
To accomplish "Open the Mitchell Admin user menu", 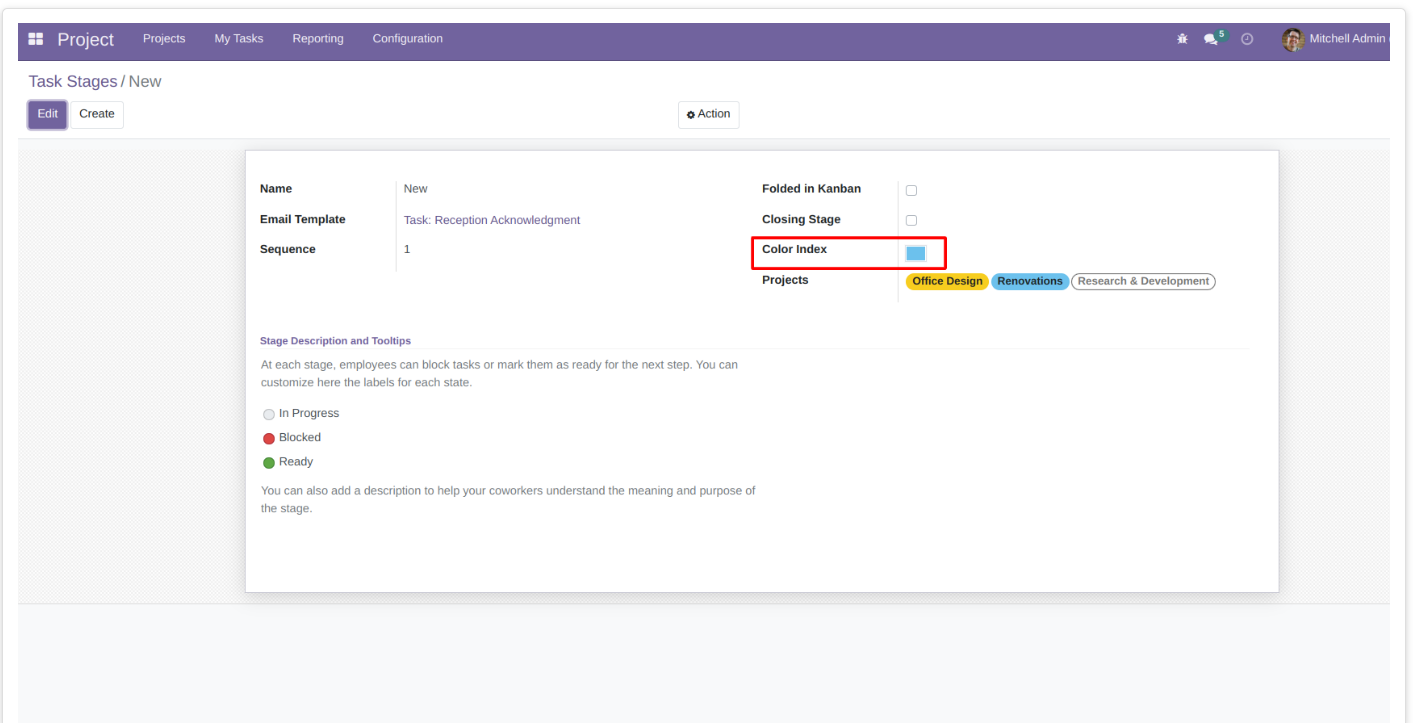I will pyautogui.click(x=1336, y=39).
